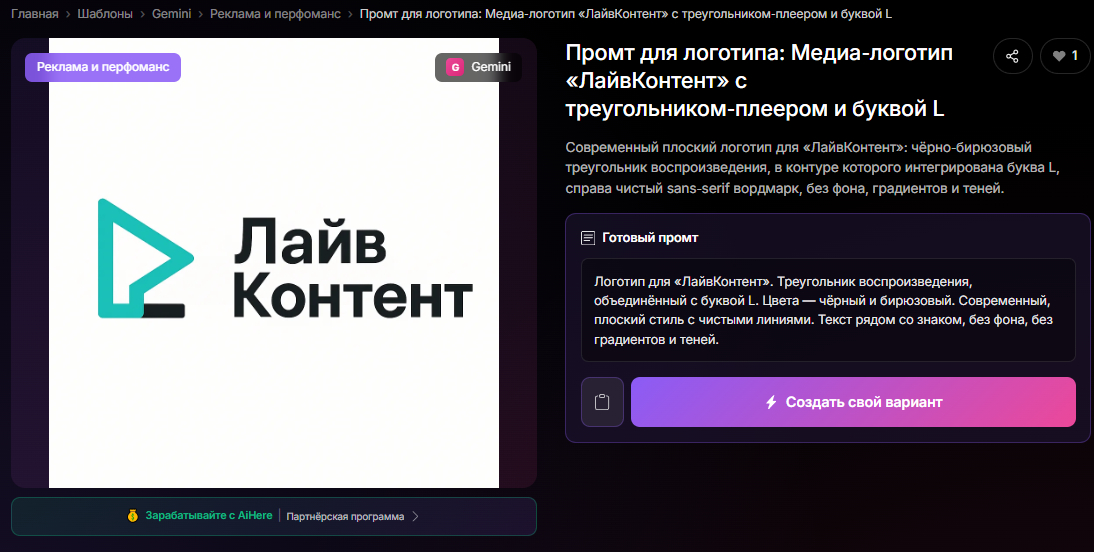Image resolution: width=1094 pixels, height=552 pixels.
Task: Open the arrow next to 'Партнёрская программа'
Action: [x=415, y=516]
